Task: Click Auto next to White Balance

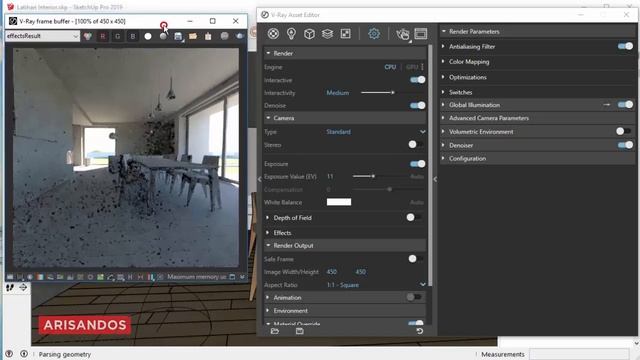Action: 417,202
